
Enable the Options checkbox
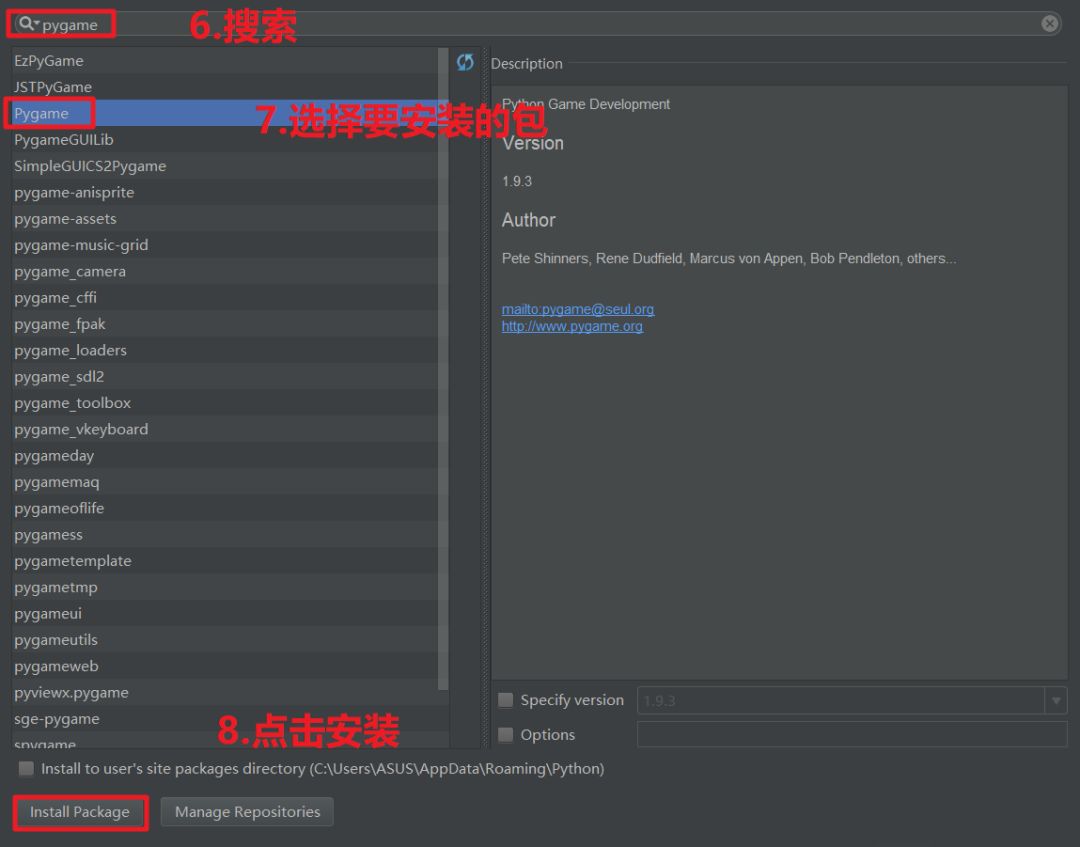pyautogui.click(x=506, y=735)
